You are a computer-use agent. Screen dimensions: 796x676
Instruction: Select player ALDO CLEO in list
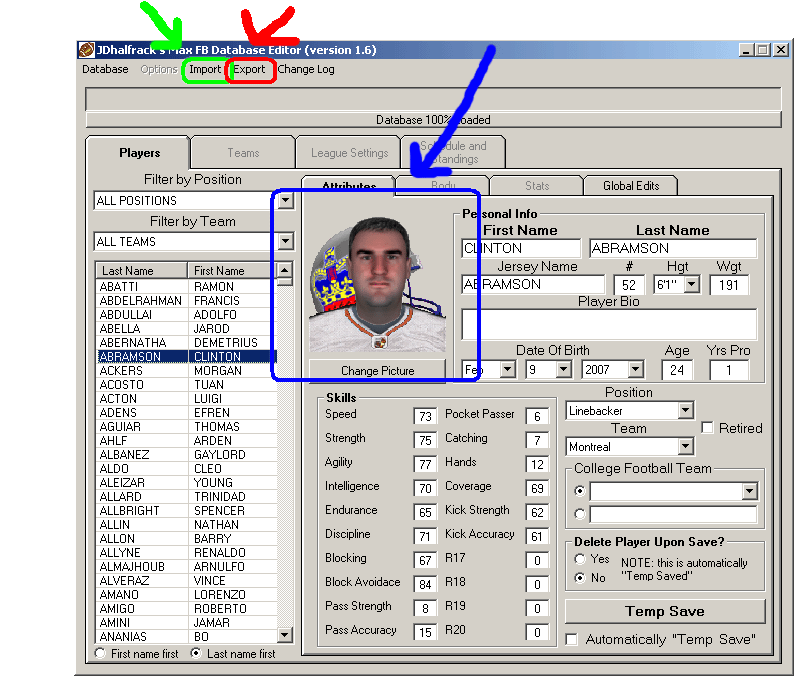click(x=186, y=468)
